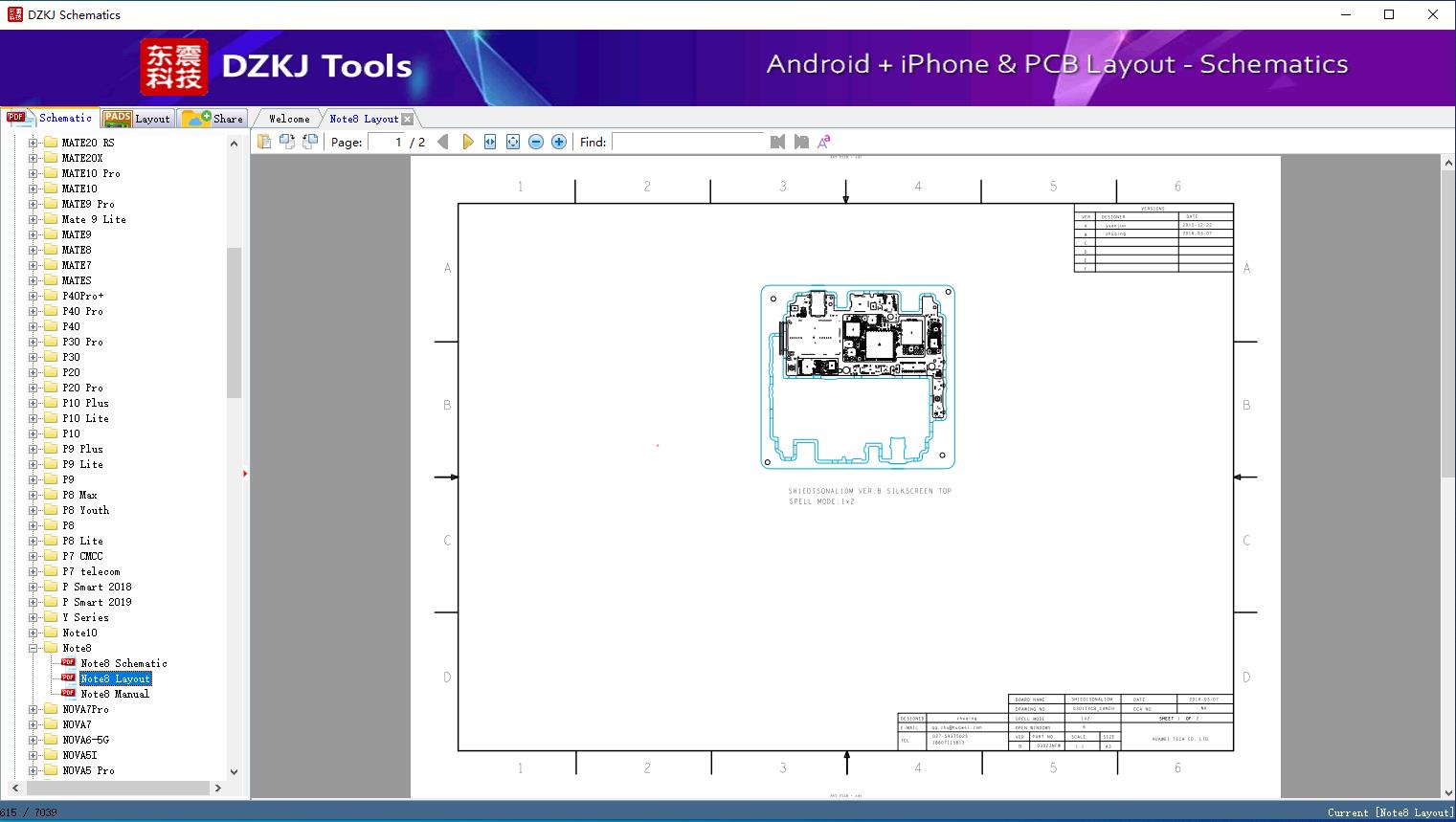
Task: Click tree horizontal scroll right arrow
Action: (x=218, y=788)
